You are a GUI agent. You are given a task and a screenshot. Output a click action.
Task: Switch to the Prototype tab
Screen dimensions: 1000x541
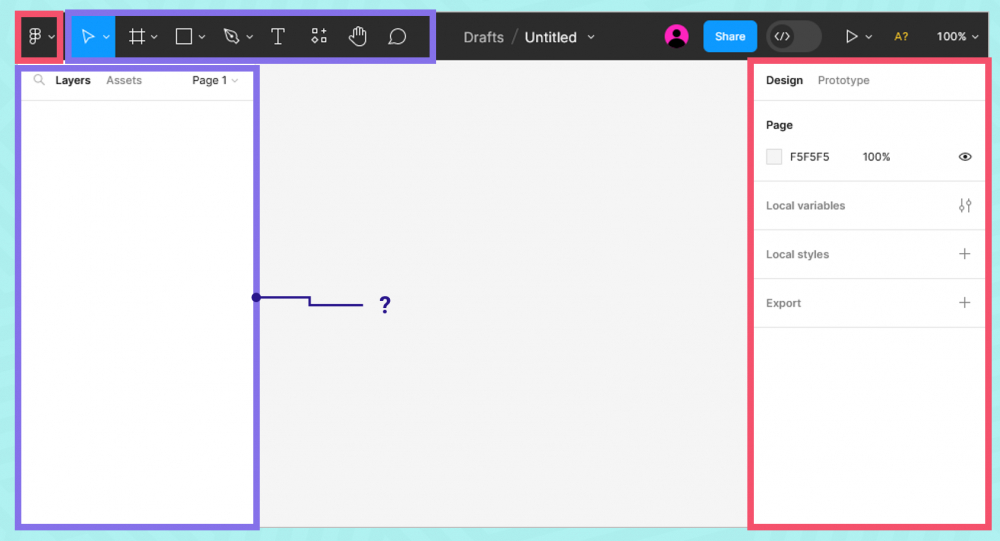tap(843, 81)
